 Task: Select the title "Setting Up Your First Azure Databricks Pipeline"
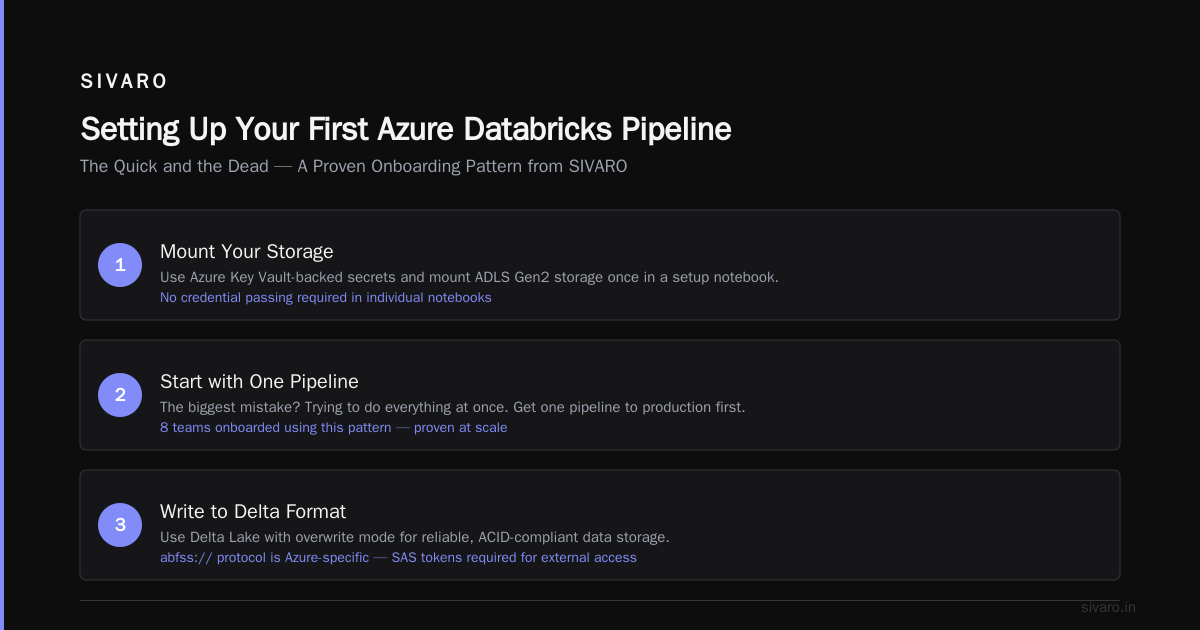pos(406,129)
